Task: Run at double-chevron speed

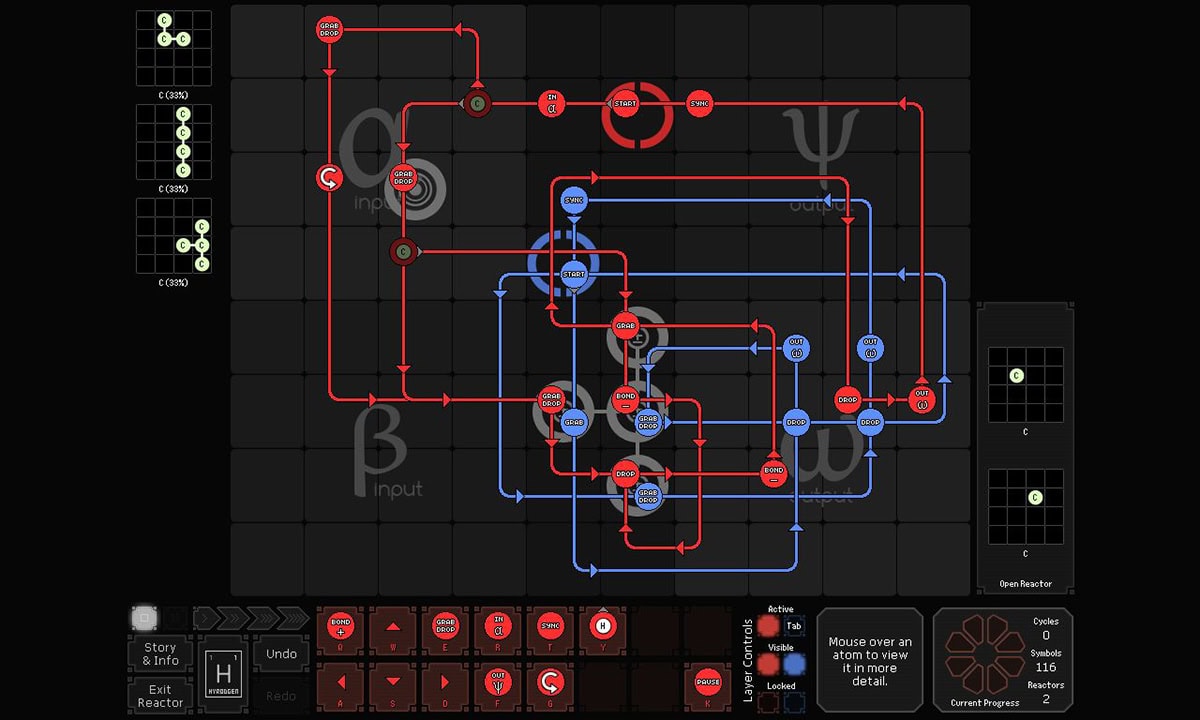Action: pos(234,618)
